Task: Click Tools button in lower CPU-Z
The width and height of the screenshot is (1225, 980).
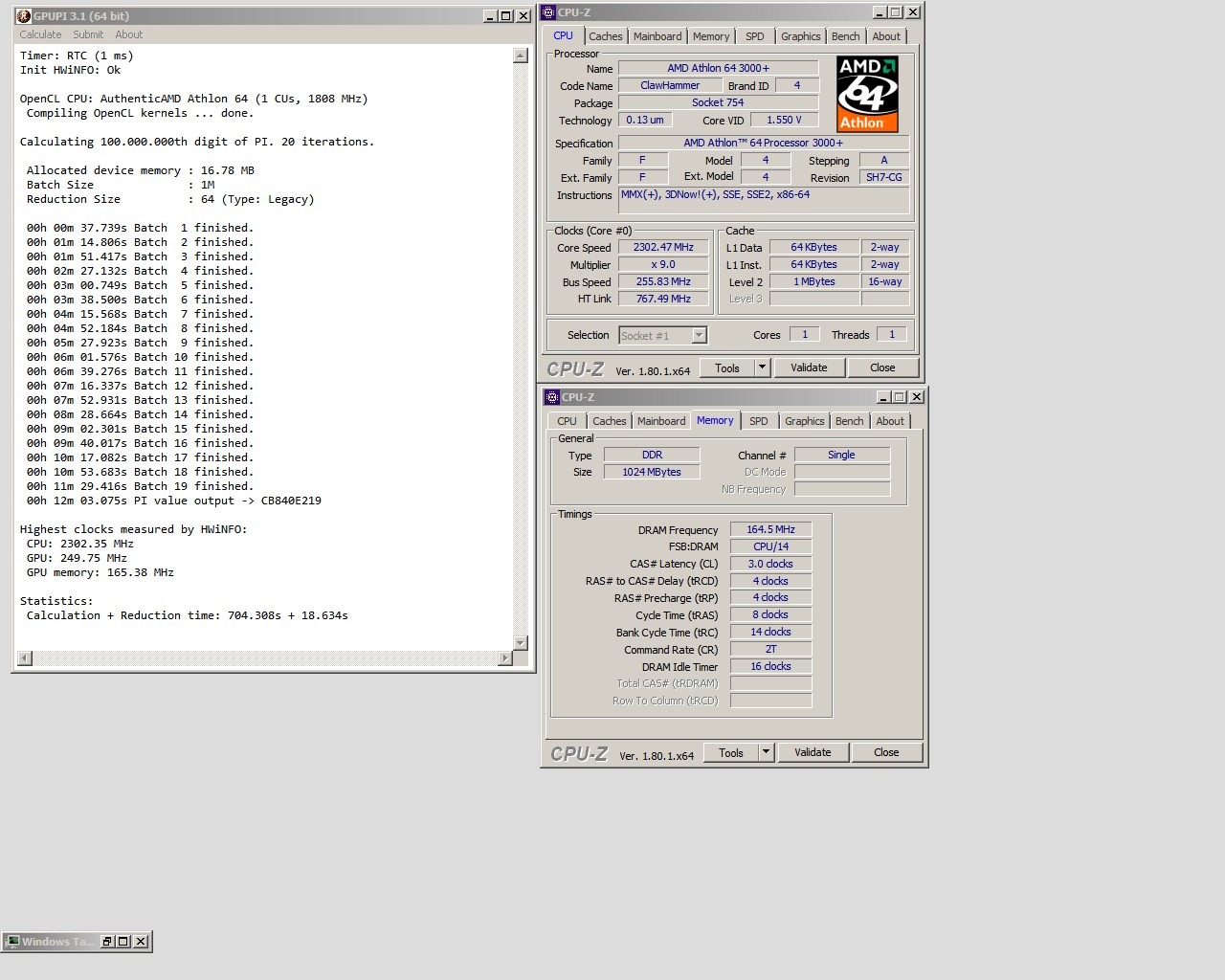Action: coord(731,752)
